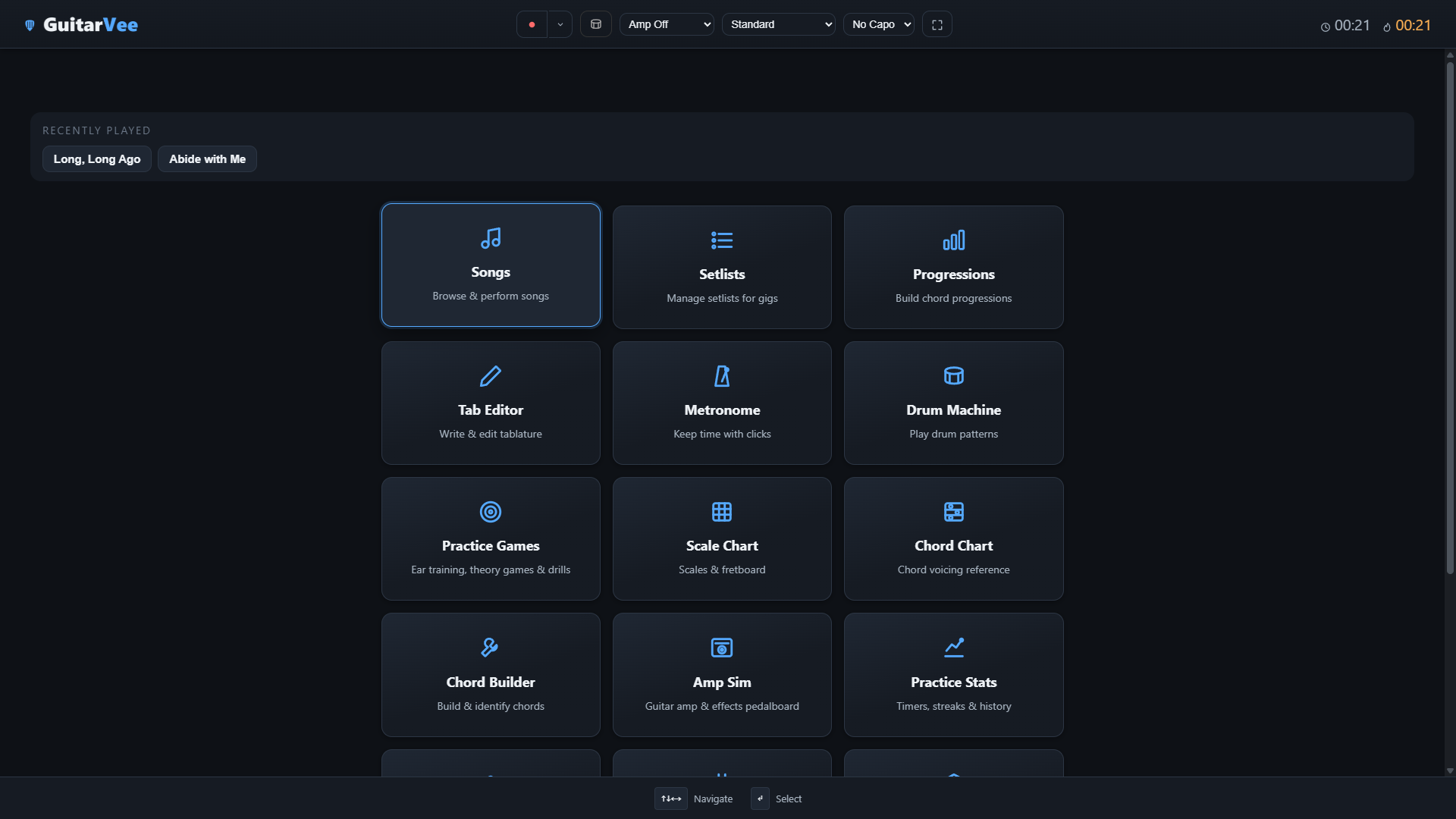Click the scrollbar down arrow

click(x=1450, y=770)
